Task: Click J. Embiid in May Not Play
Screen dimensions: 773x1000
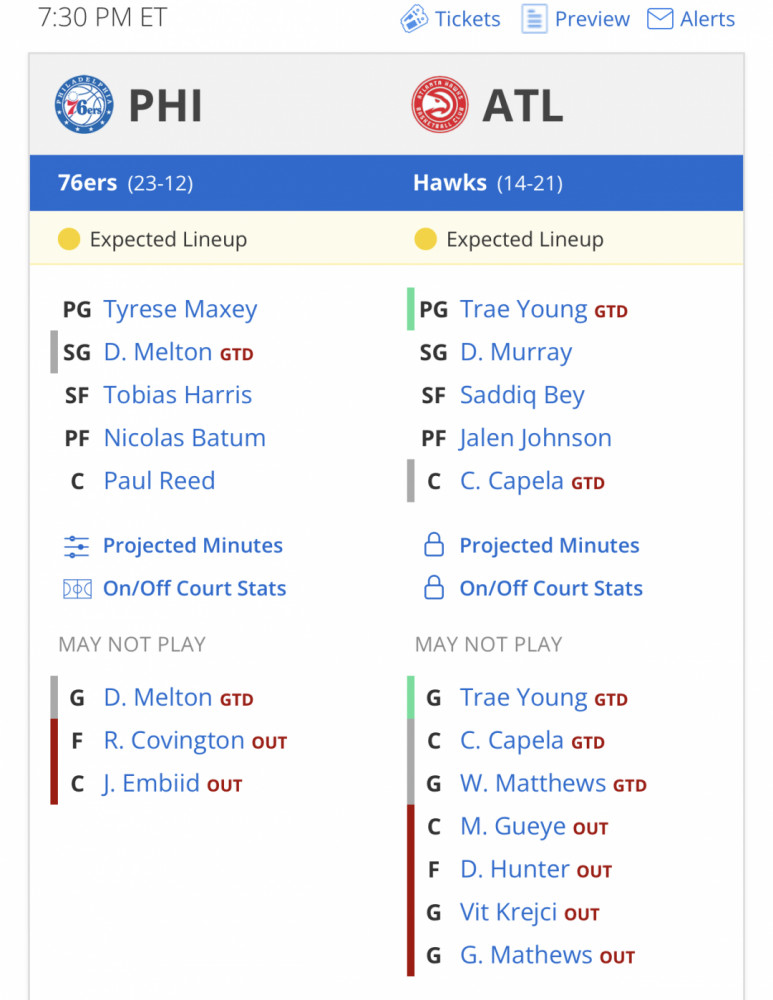Action: 152,784
